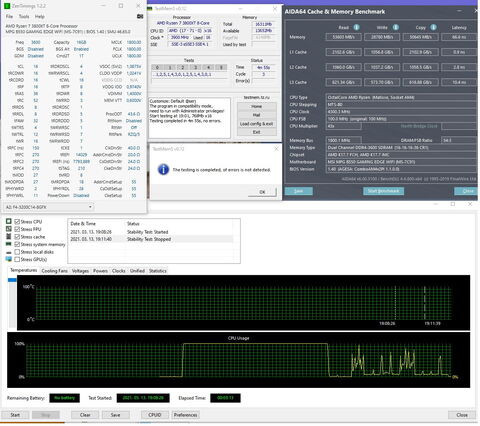This screenshot has height=426, width=480.
Task: Enable the Stress local disks checkbox
Action: click(17, 252)
